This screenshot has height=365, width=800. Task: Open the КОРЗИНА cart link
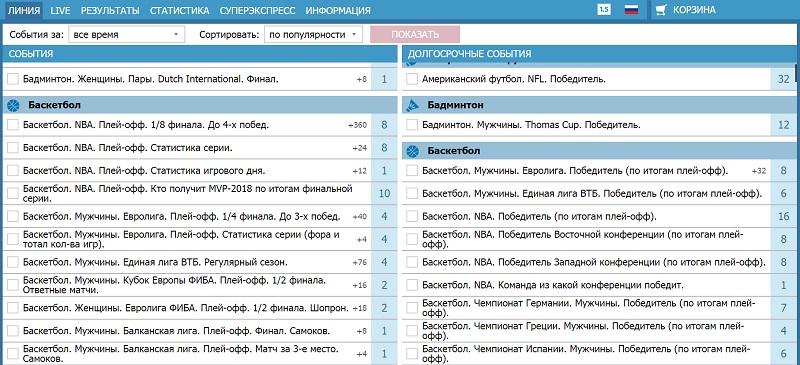pyautogui.click(x=694, y=10)
